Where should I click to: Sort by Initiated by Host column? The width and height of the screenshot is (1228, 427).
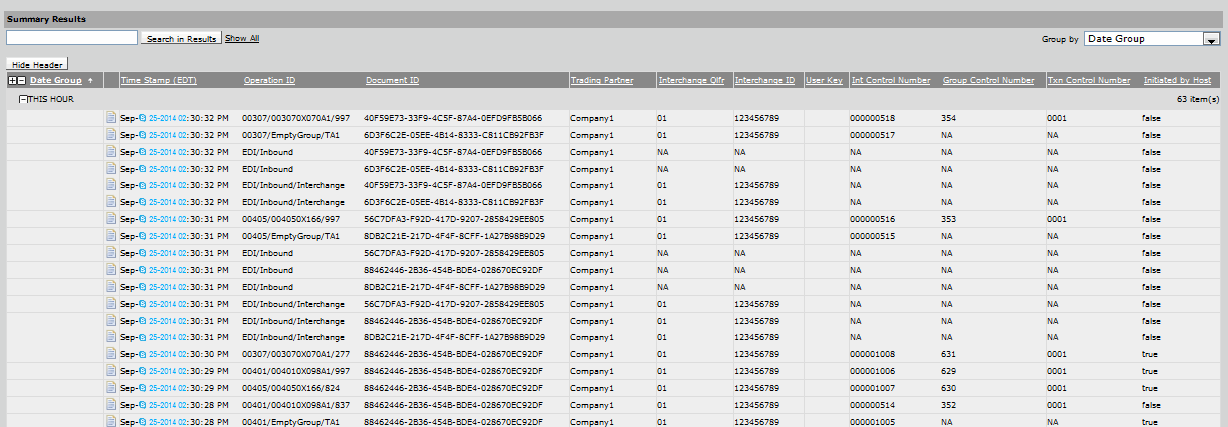point(1177,80)
